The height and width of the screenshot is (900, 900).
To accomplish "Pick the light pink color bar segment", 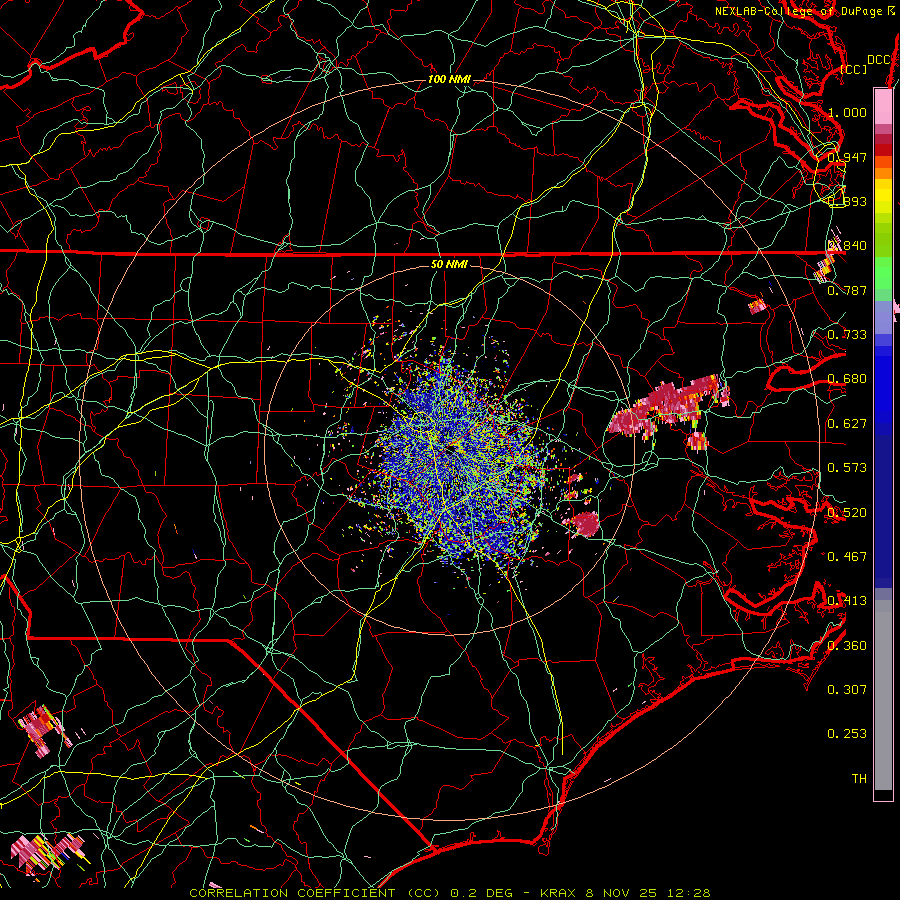I will tap(883, 106).
